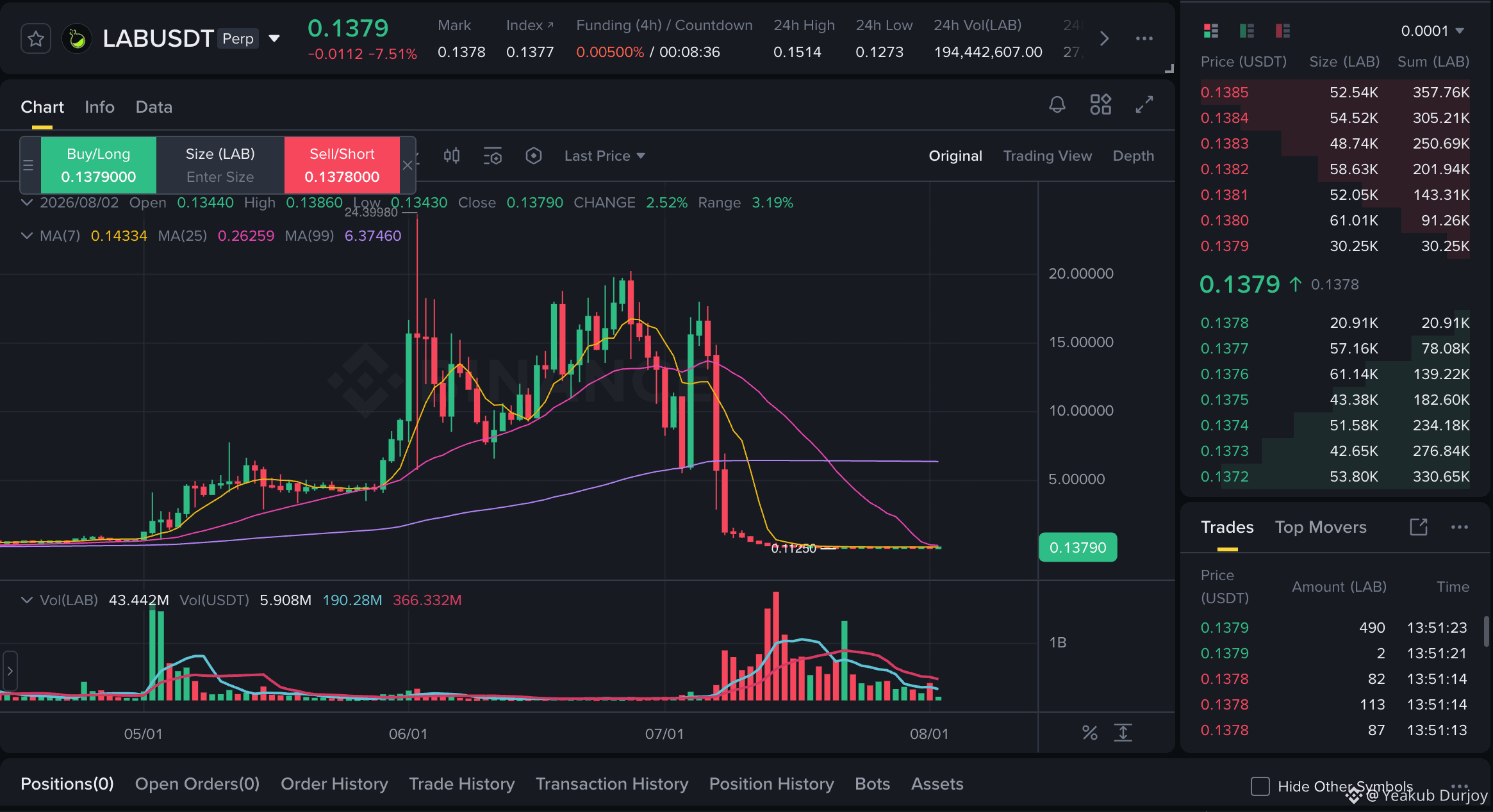Switch to Depth chart view
1493x812 pixels.
coord(1133,156)
